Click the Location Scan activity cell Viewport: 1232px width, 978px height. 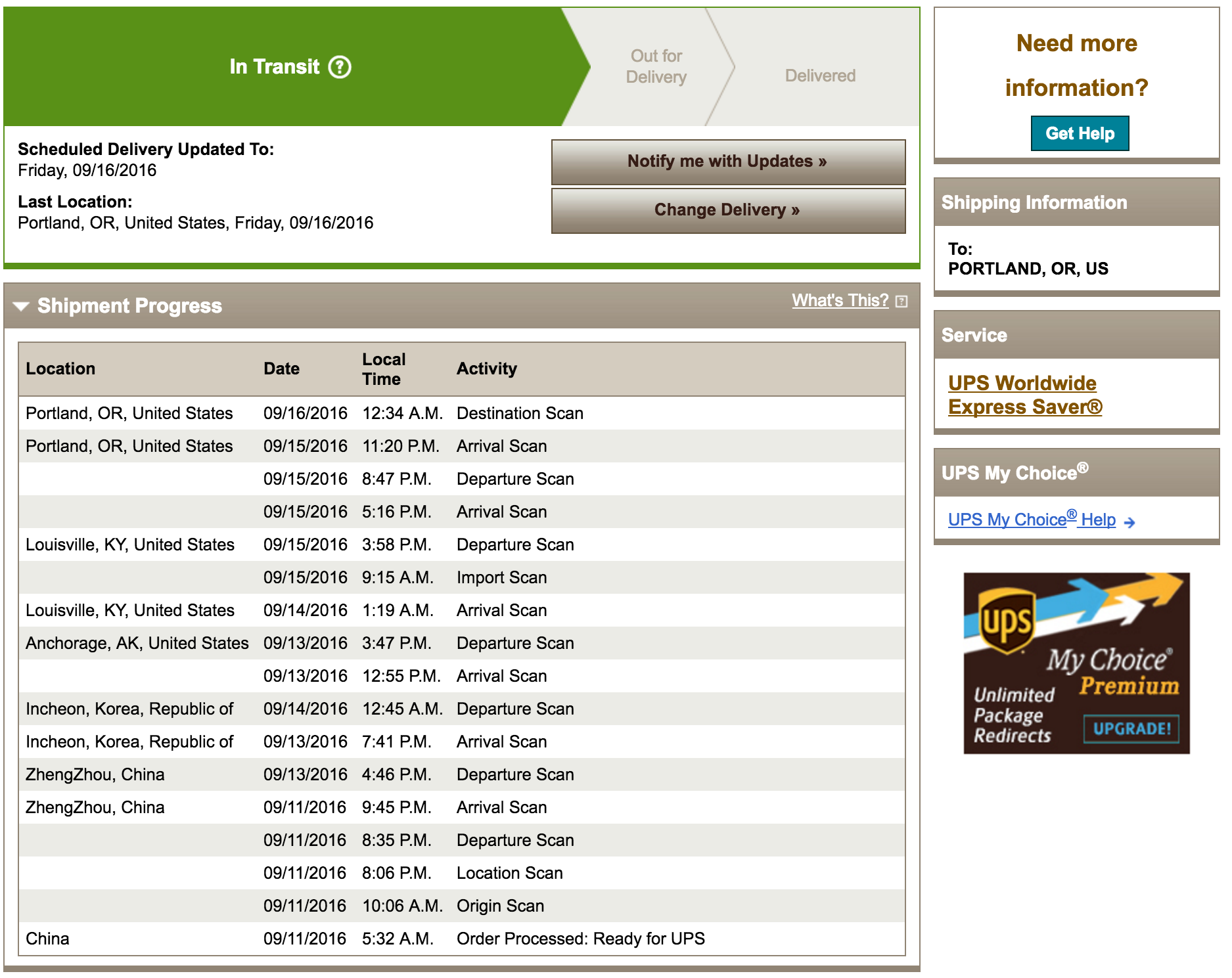coord(509,873)
